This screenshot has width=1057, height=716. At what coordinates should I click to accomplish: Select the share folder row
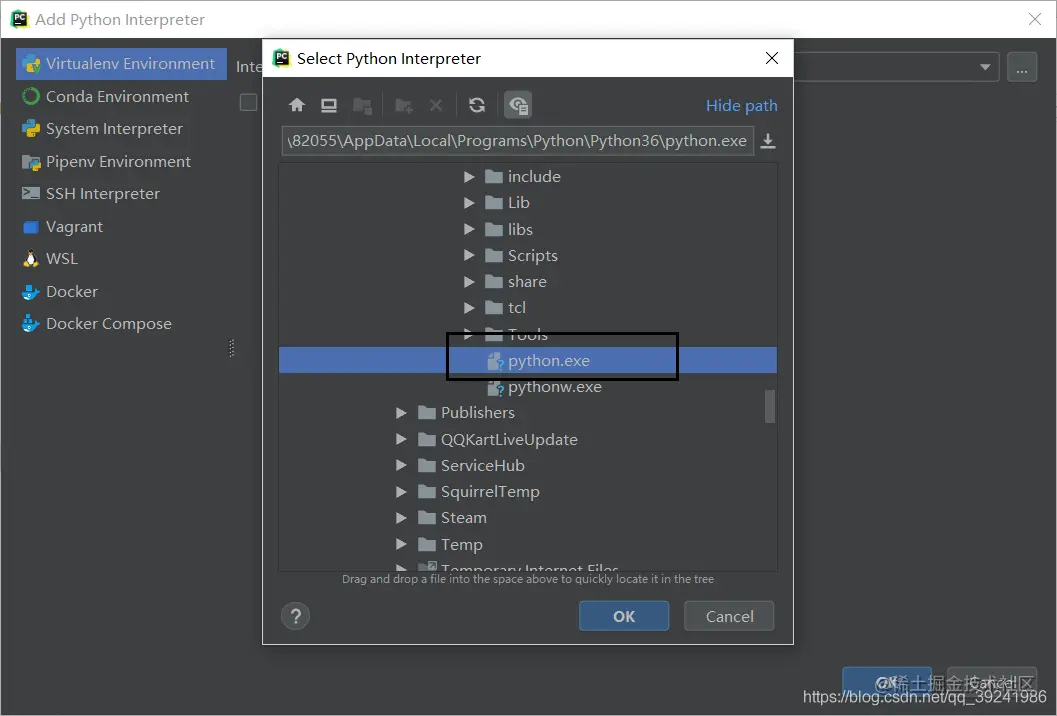coord(528,282)
